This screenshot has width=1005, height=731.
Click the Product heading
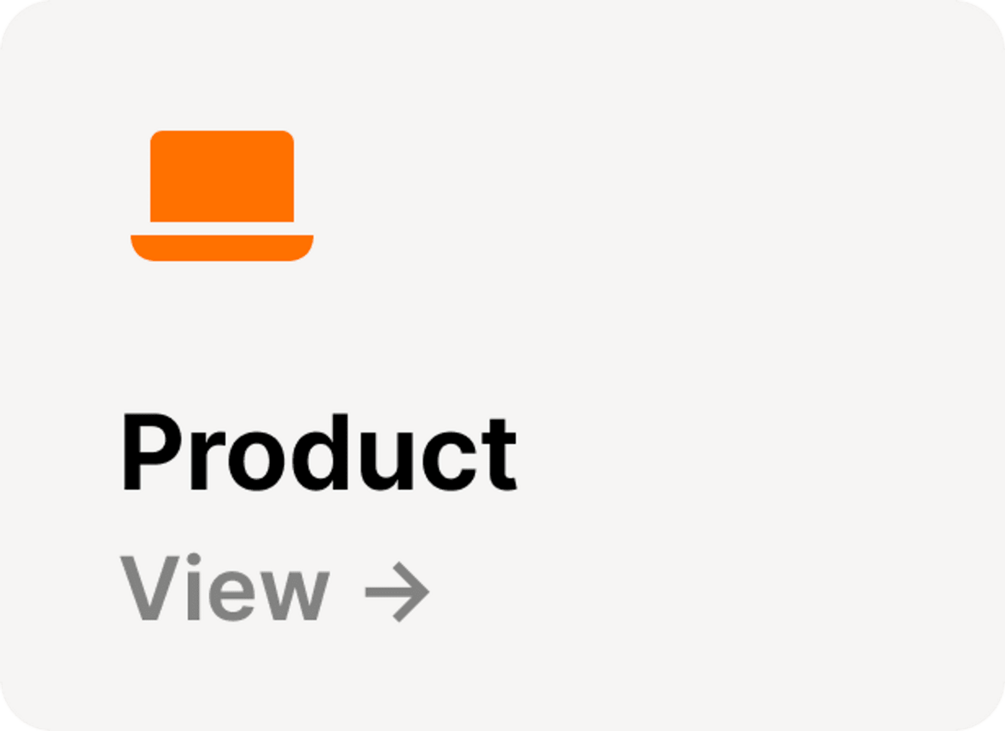pos(319,452)
